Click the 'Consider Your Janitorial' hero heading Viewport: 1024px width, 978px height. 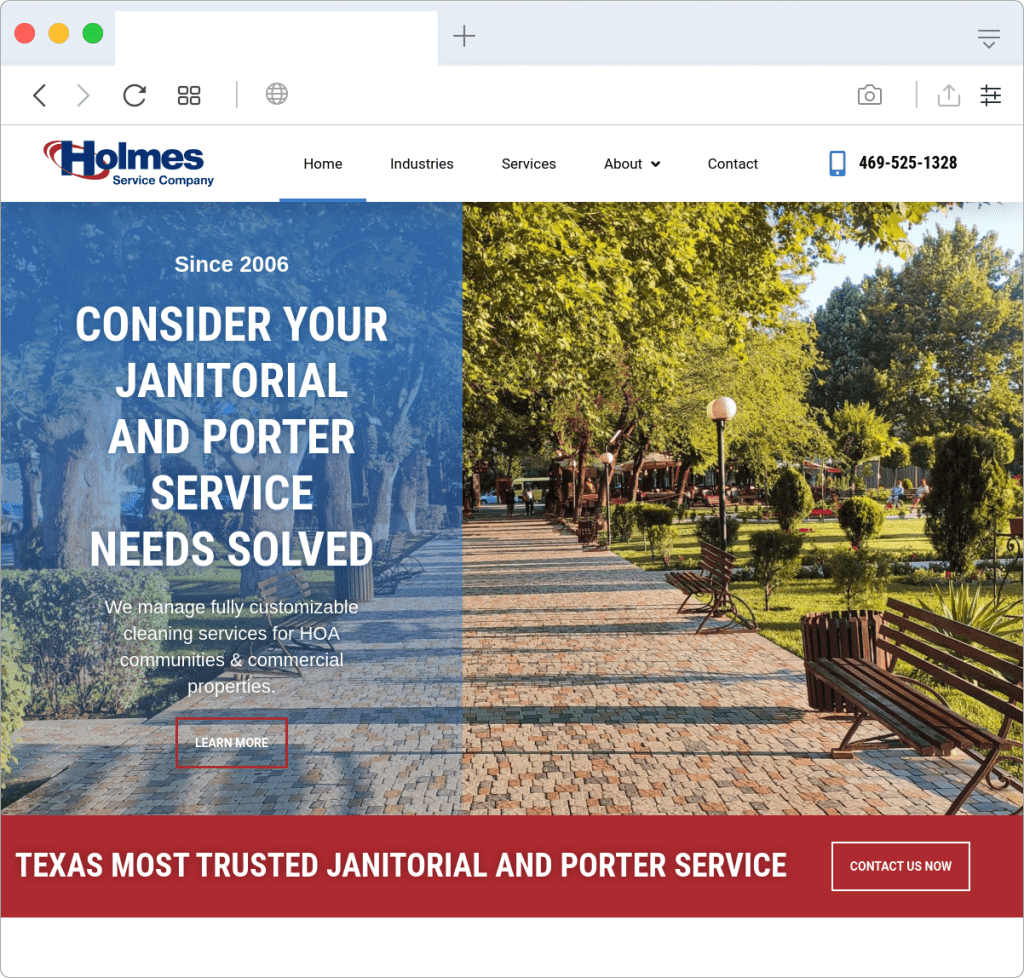click(x=231, y=437)
